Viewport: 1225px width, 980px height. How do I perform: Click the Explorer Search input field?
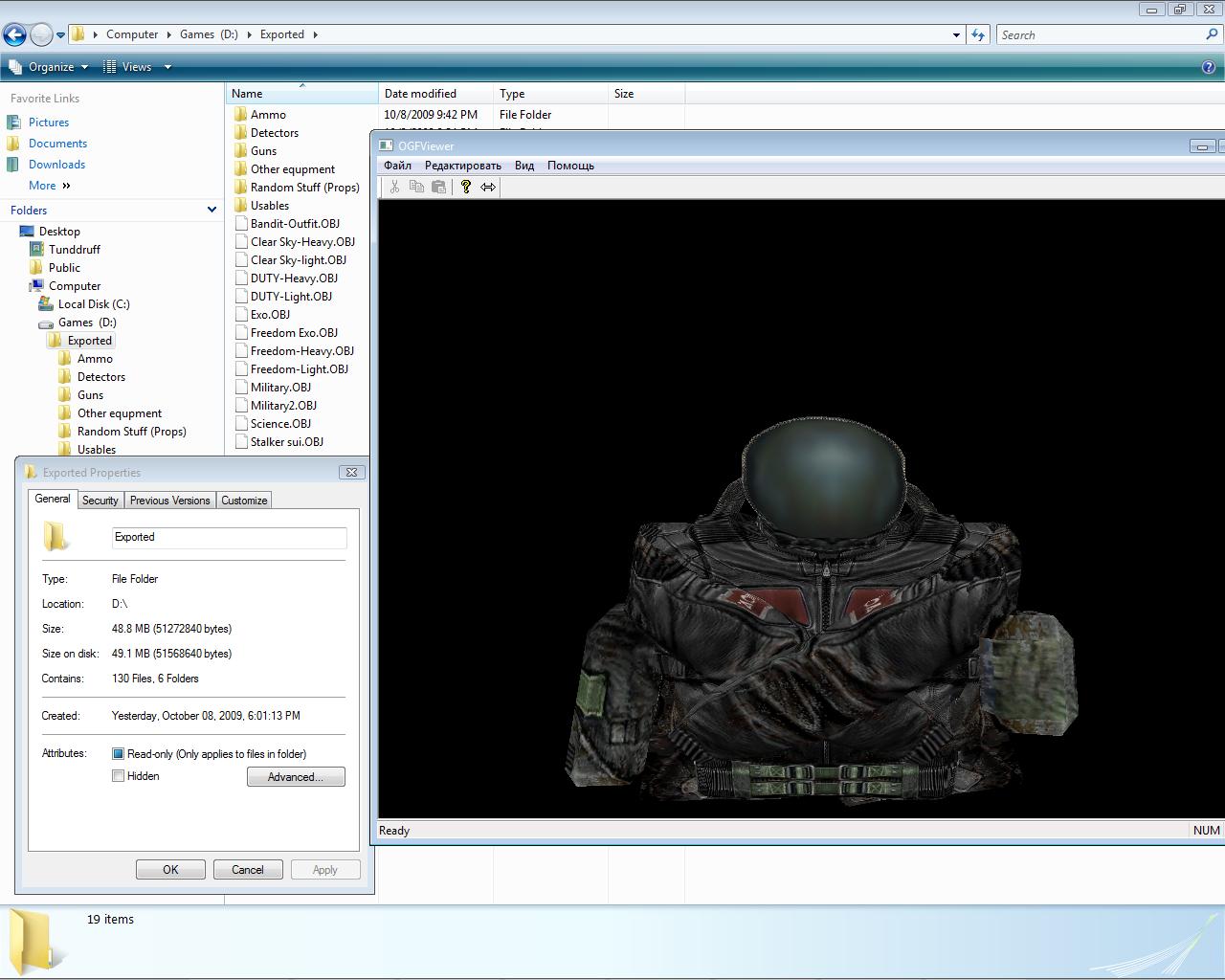point(1101,35)
